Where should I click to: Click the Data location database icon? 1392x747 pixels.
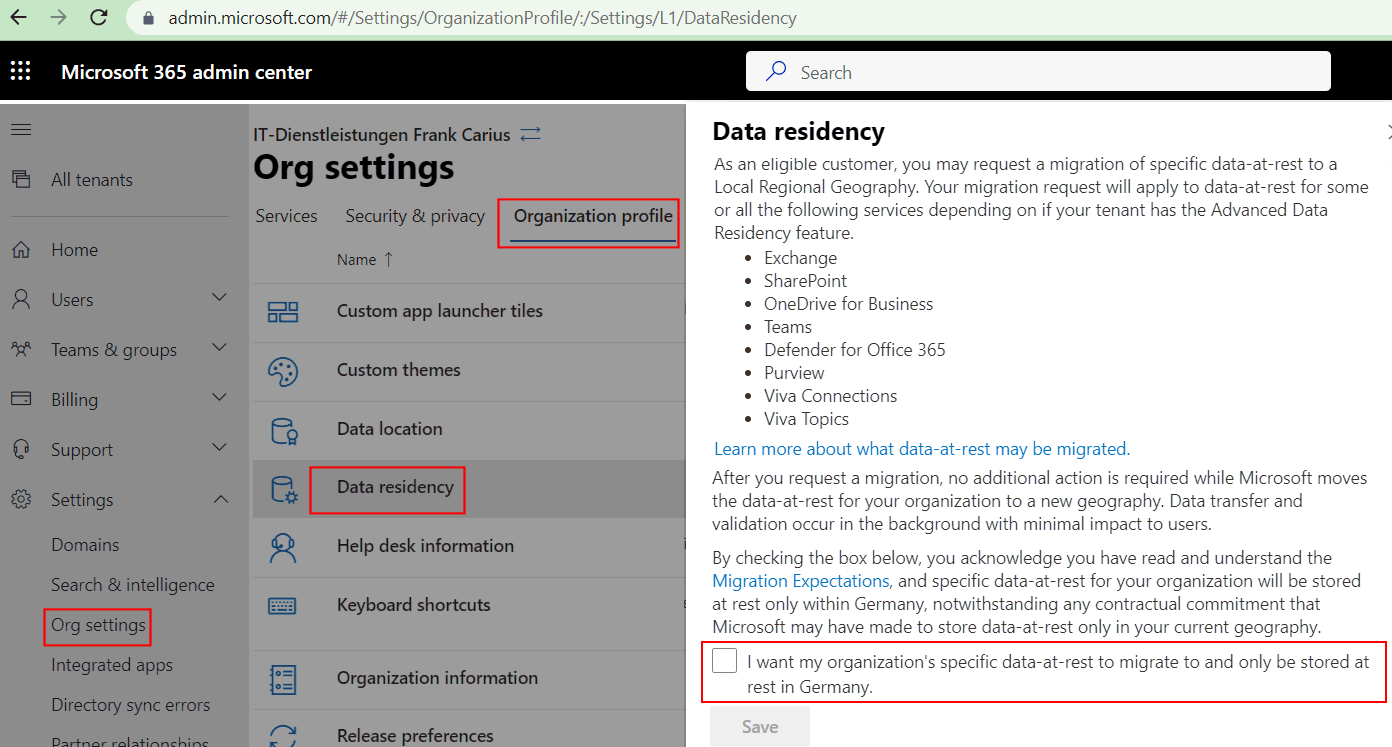click(x=285, y=430)
